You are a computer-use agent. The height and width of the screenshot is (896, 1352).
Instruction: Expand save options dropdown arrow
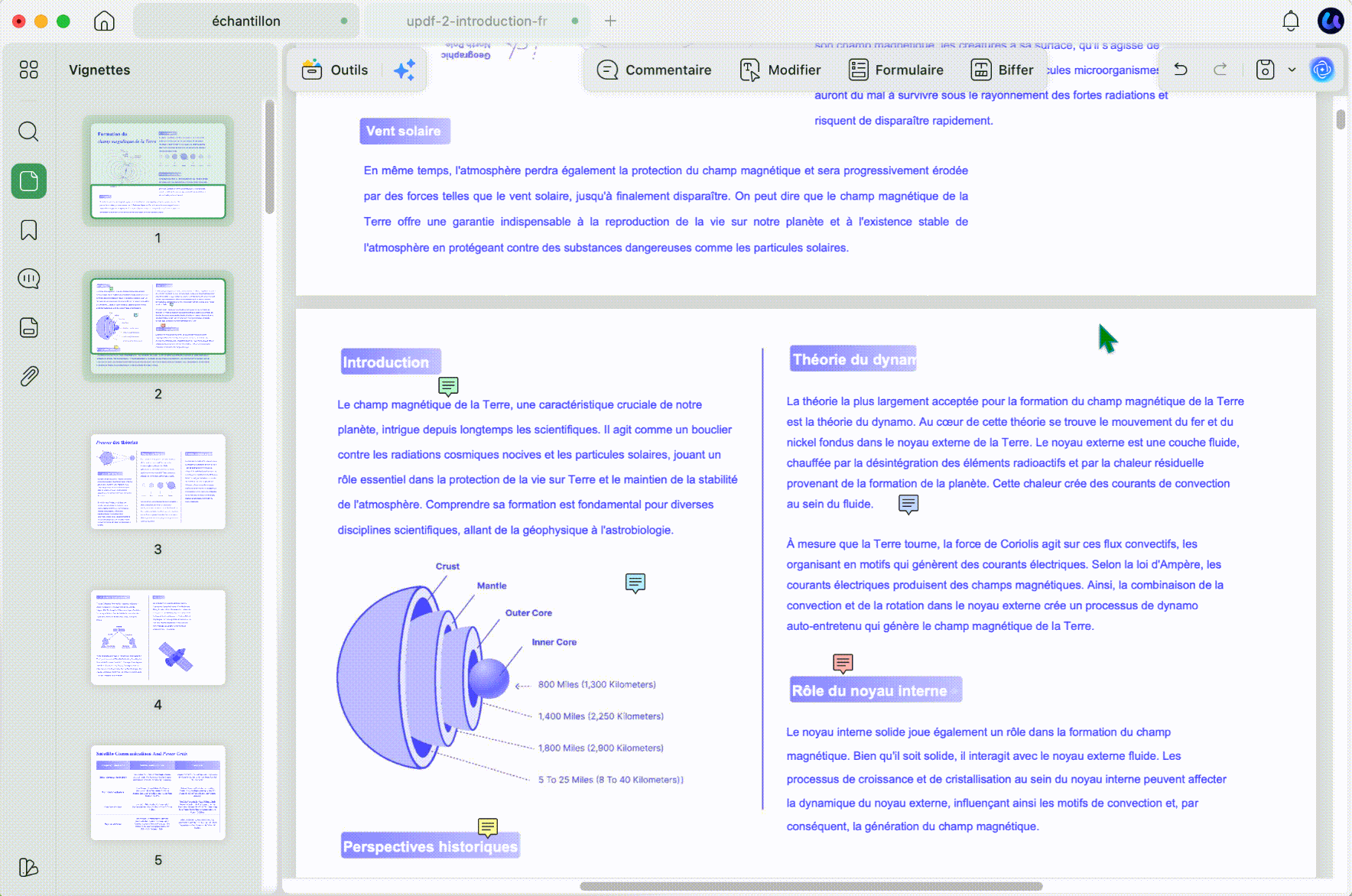point(1292,70)
